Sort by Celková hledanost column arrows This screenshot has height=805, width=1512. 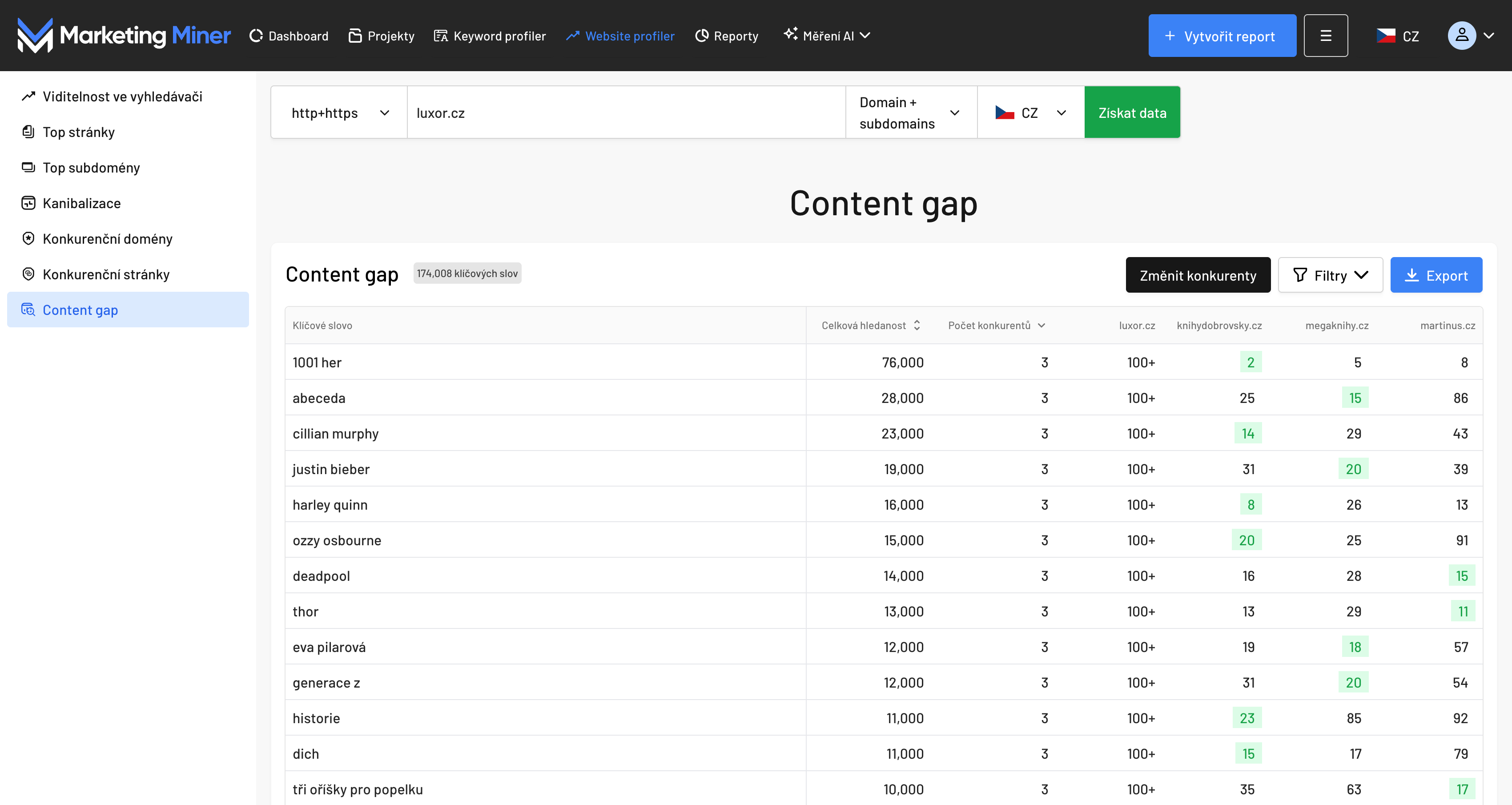click(917, 325)
